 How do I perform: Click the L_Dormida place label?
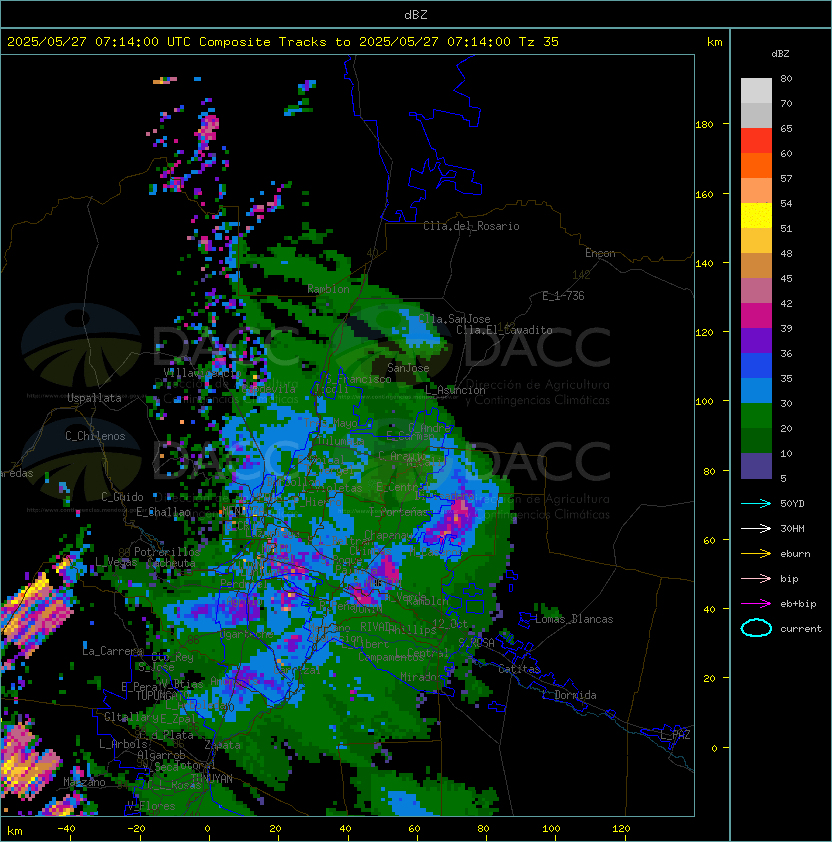tap(569, 695)
